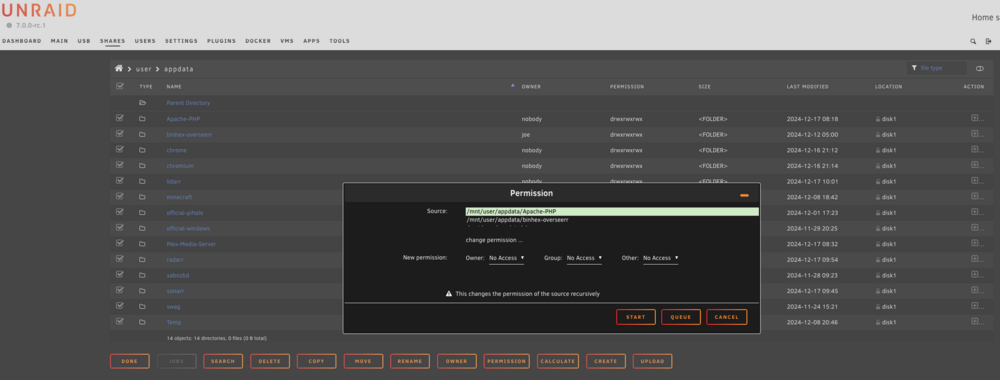This screenshot has width=1000, height=380.
Task: Uncheck the Temp folder checkbox
Action: 120,321
